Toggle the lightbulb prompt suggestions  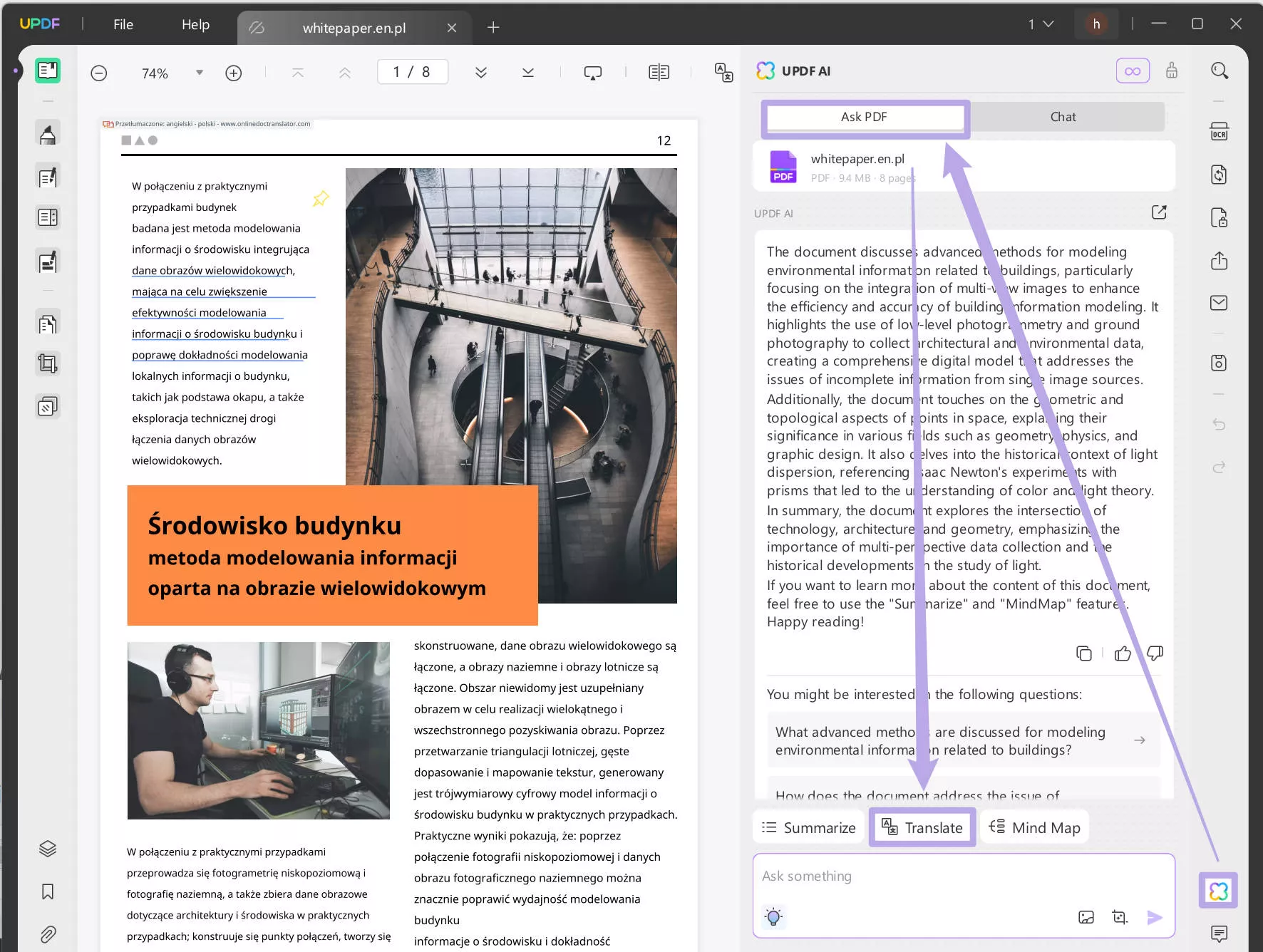point(774,917)
